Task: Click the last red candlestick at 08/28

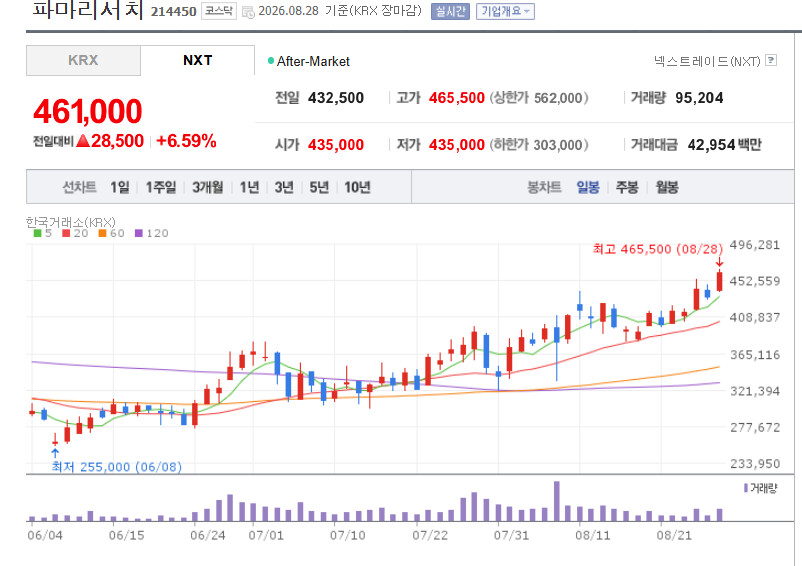Action: pos(720,281)
